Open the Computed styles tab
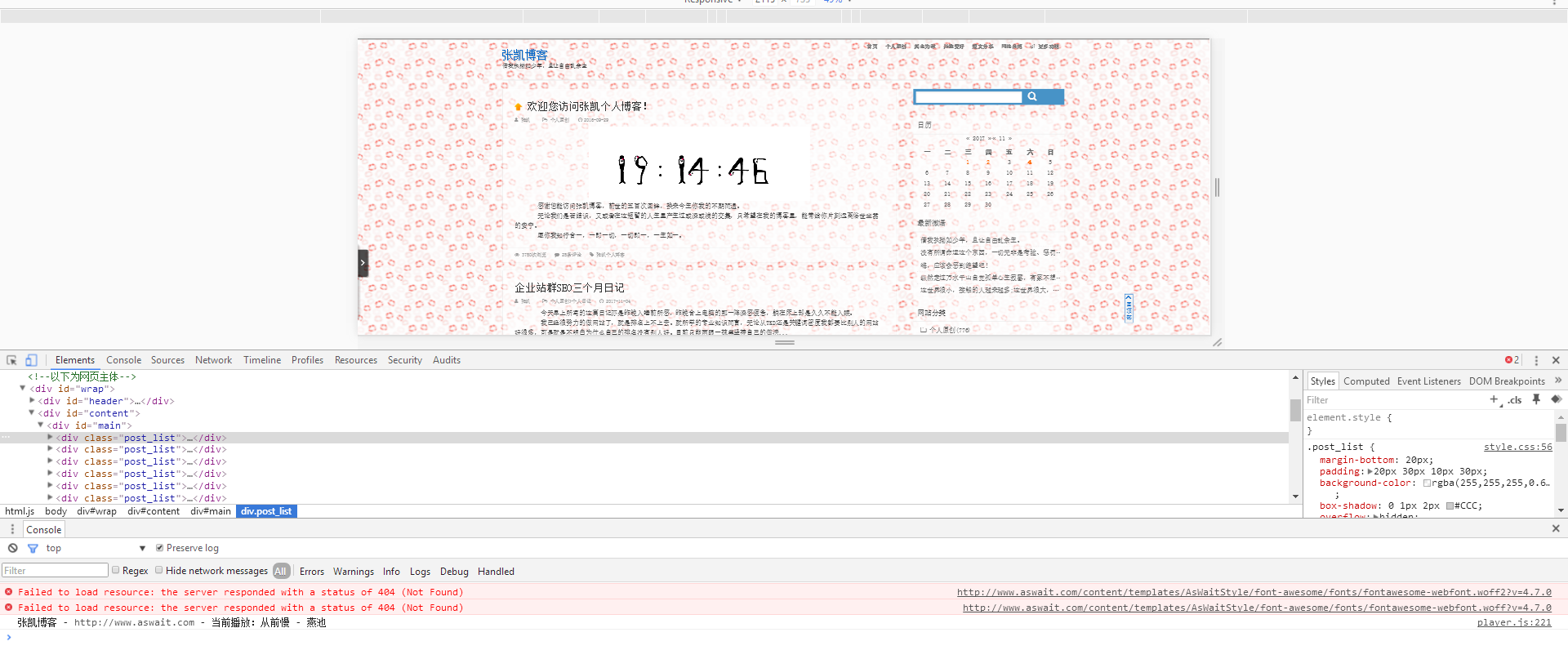This screenshot has width=1568, height=668. point(1366,381)
